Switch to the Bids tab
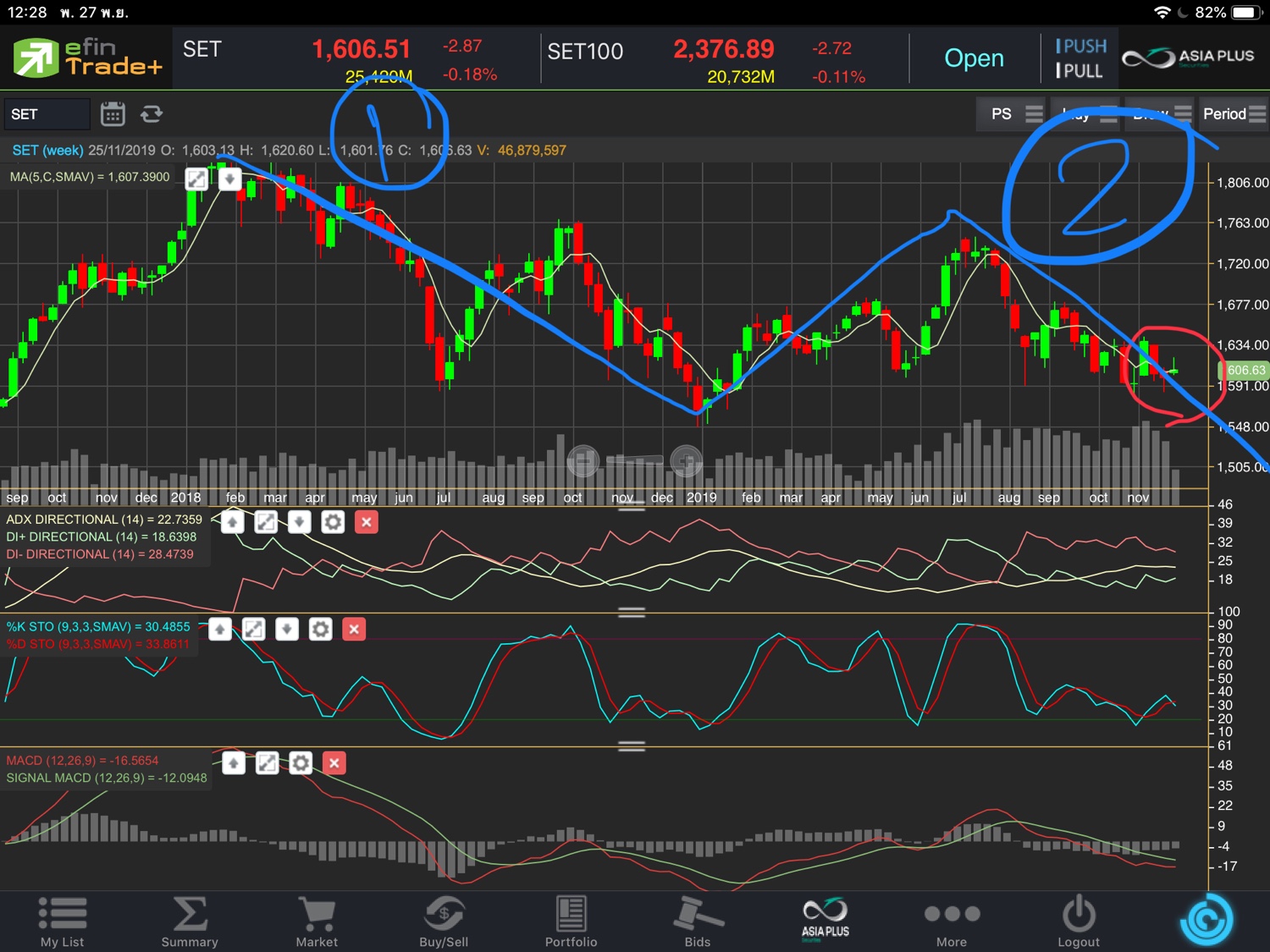This screenshot has width=1270, height=952. [x=698, y=922]
